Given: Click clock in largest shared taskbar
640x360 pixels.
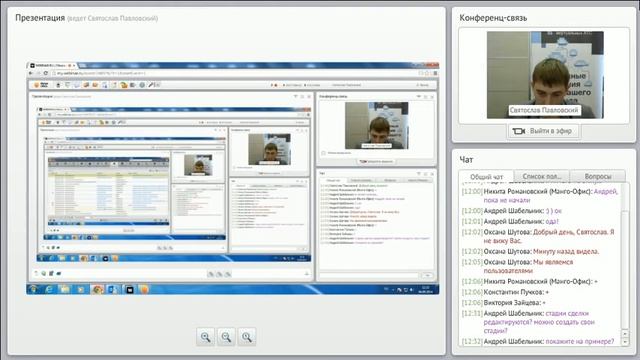Looking at the screenshot, I should tap(427, 289).
